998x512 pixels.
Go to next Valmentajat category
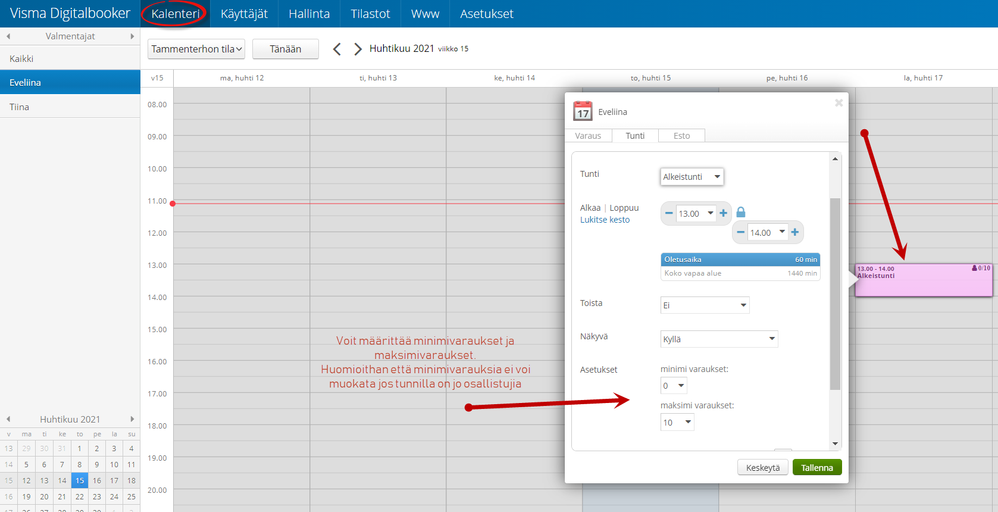[x=132, y=36]
